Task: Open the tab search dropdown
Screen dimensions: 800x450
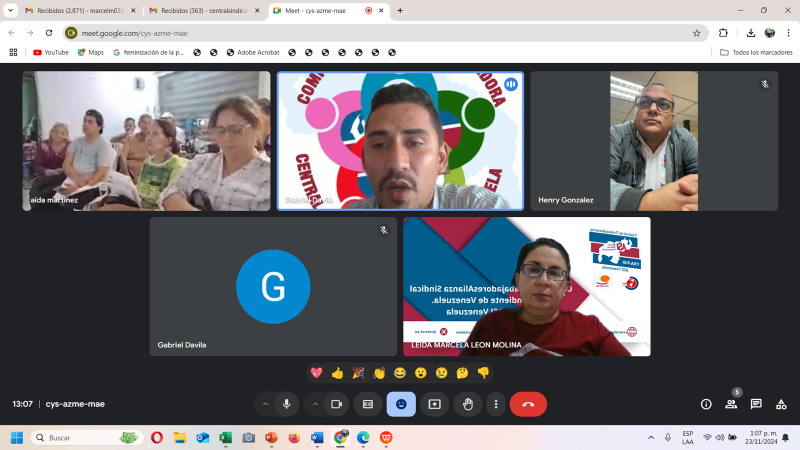Action: click(10, 10)
